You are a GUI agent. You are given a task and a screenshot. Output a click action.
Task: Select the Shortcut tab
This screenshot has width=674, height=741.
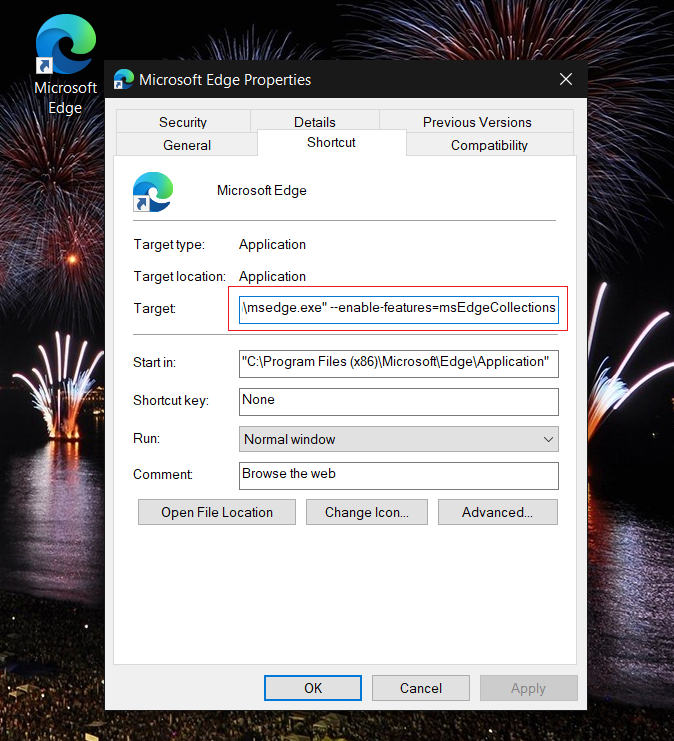tap(332, 143)
